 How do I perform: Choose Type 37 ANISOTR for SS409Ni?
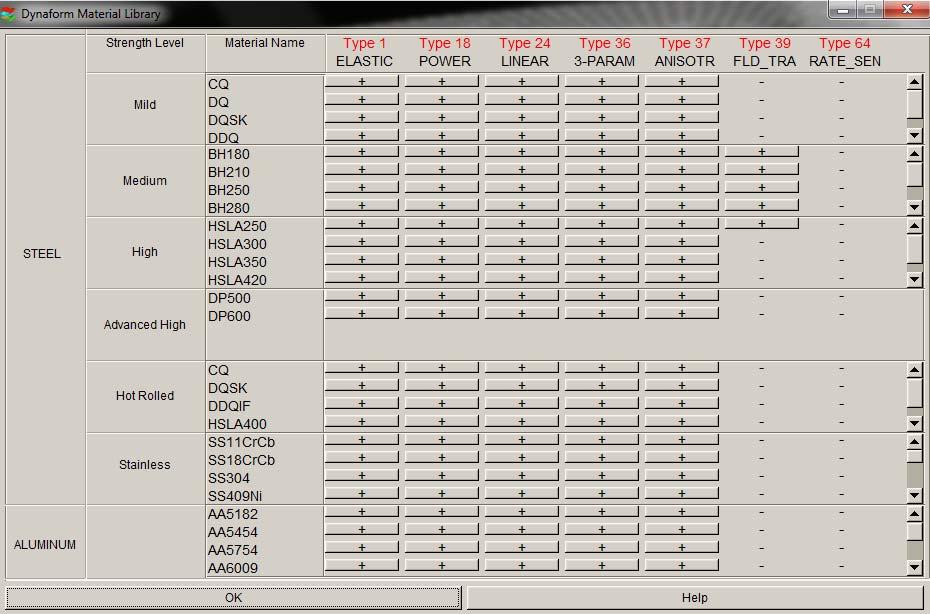pos(682,493)
